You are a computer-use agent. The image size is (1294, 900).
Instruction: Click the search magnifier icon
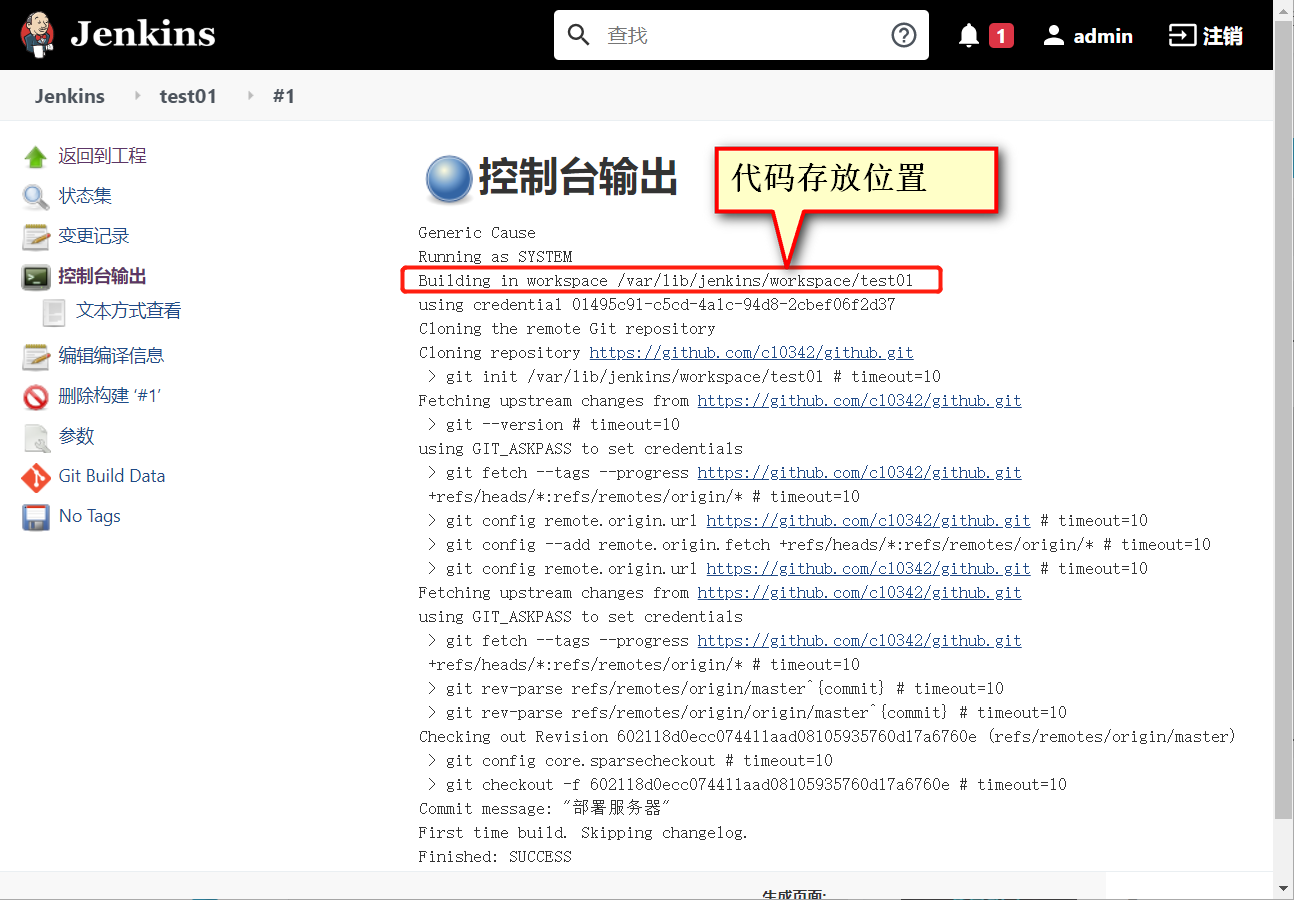[579, 35]
